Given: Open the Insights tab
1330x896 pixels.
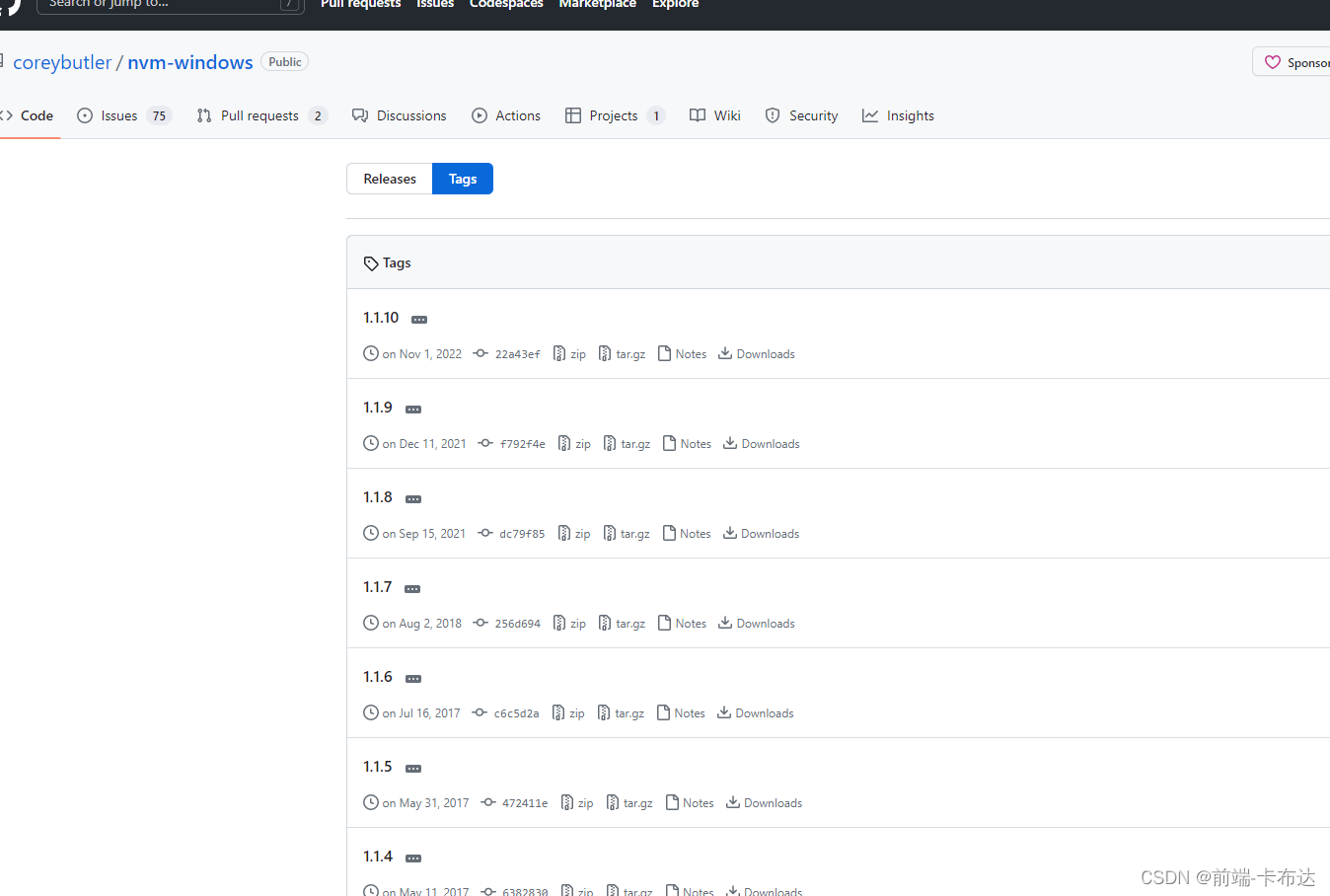Looking at the screenshot, I should coord(899,115).
